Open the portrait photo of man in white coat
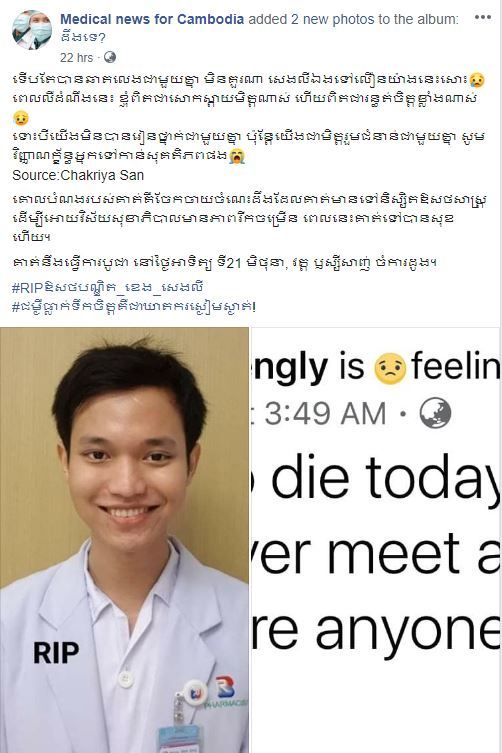This screenshot has height=753, width=502. click(x=124, y=540)
